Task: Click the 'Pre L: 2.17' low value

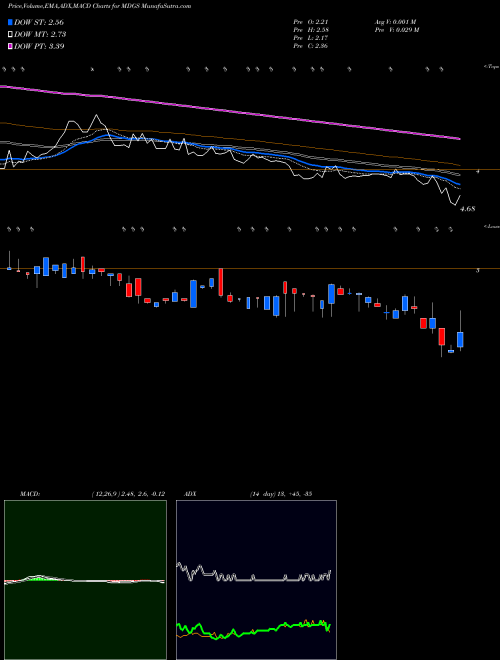Action: pyautogui.click(x=311, y=38)
